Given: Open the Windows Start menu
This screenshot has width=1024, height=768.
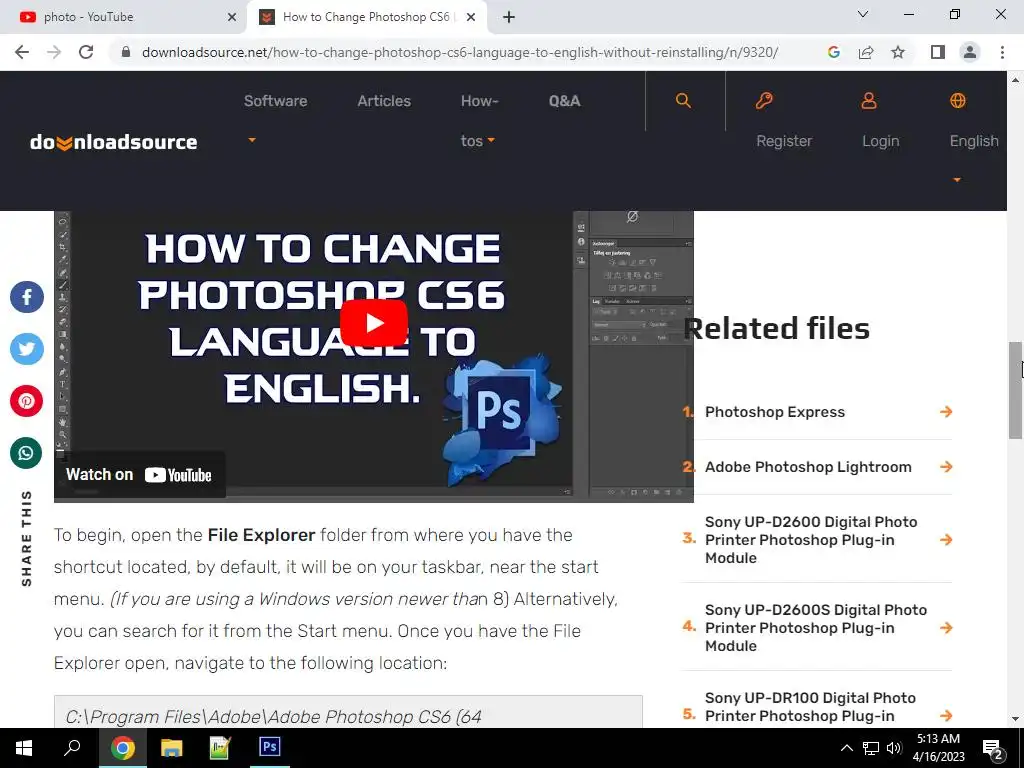Looking at the screenshot, I should click(x=24, y=748).
